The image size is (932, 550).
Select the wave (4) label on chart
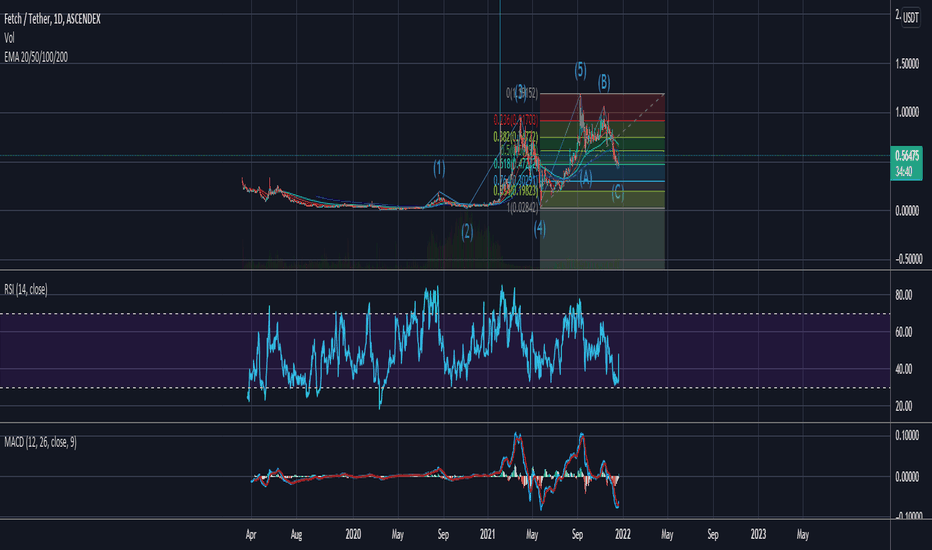click(539, 228)
